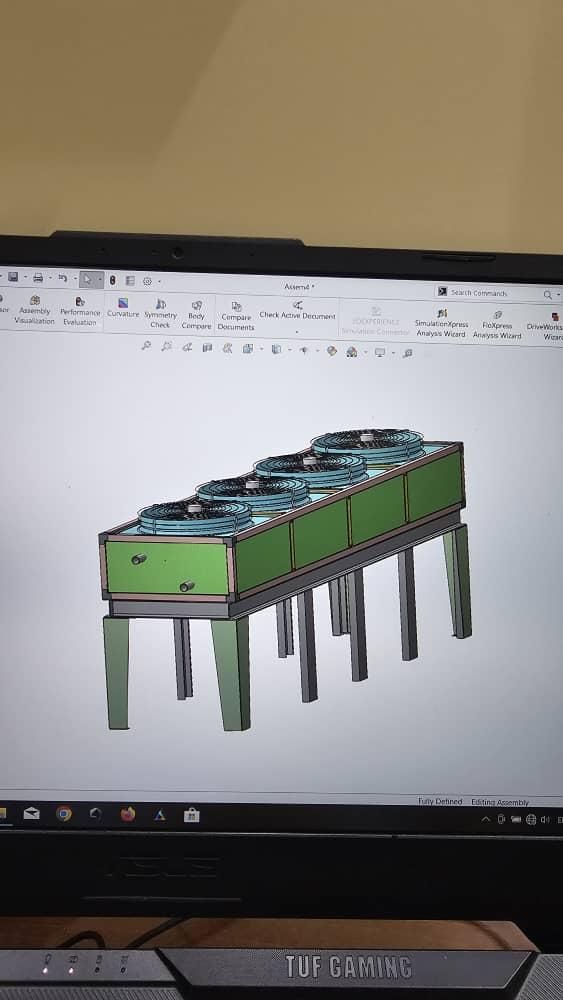Start Compare Documents

point(236,316)
